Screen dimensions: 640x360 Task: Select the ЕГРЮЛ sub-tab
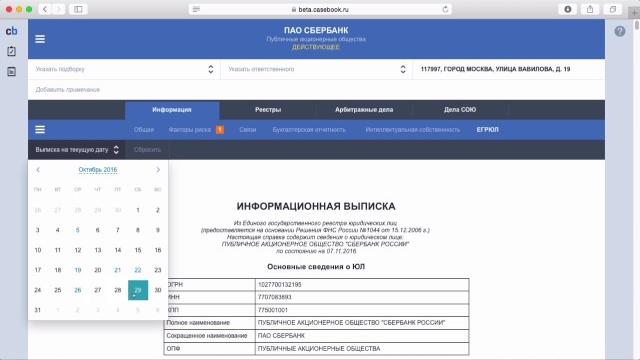pos(487,129)
